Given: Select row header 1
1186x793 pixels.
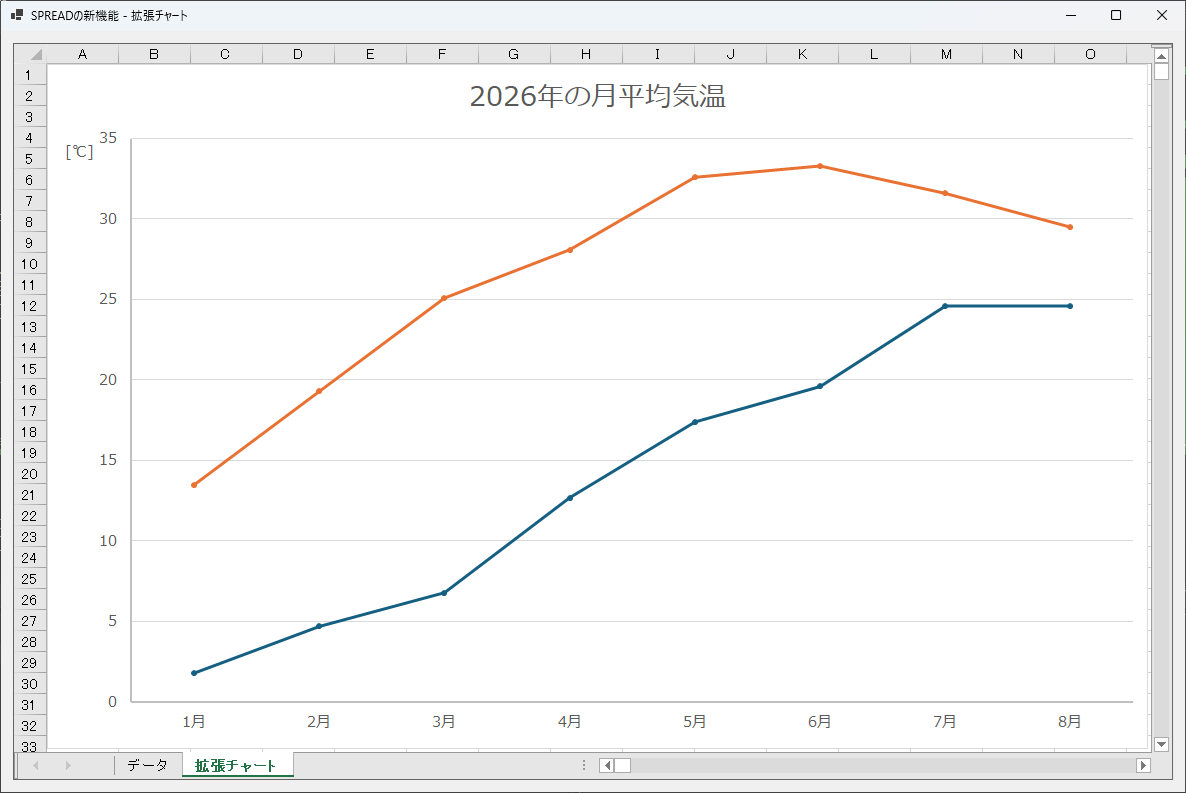Looking at the screenshot, I should (x=30, y=75).
